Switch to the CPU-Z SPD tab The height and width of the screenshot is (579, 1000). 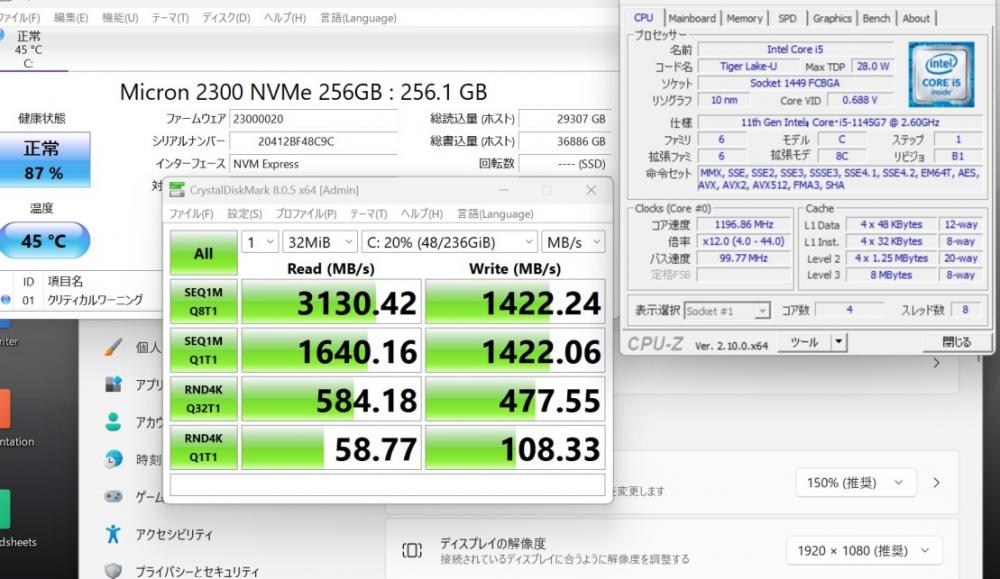click(788, 18)
